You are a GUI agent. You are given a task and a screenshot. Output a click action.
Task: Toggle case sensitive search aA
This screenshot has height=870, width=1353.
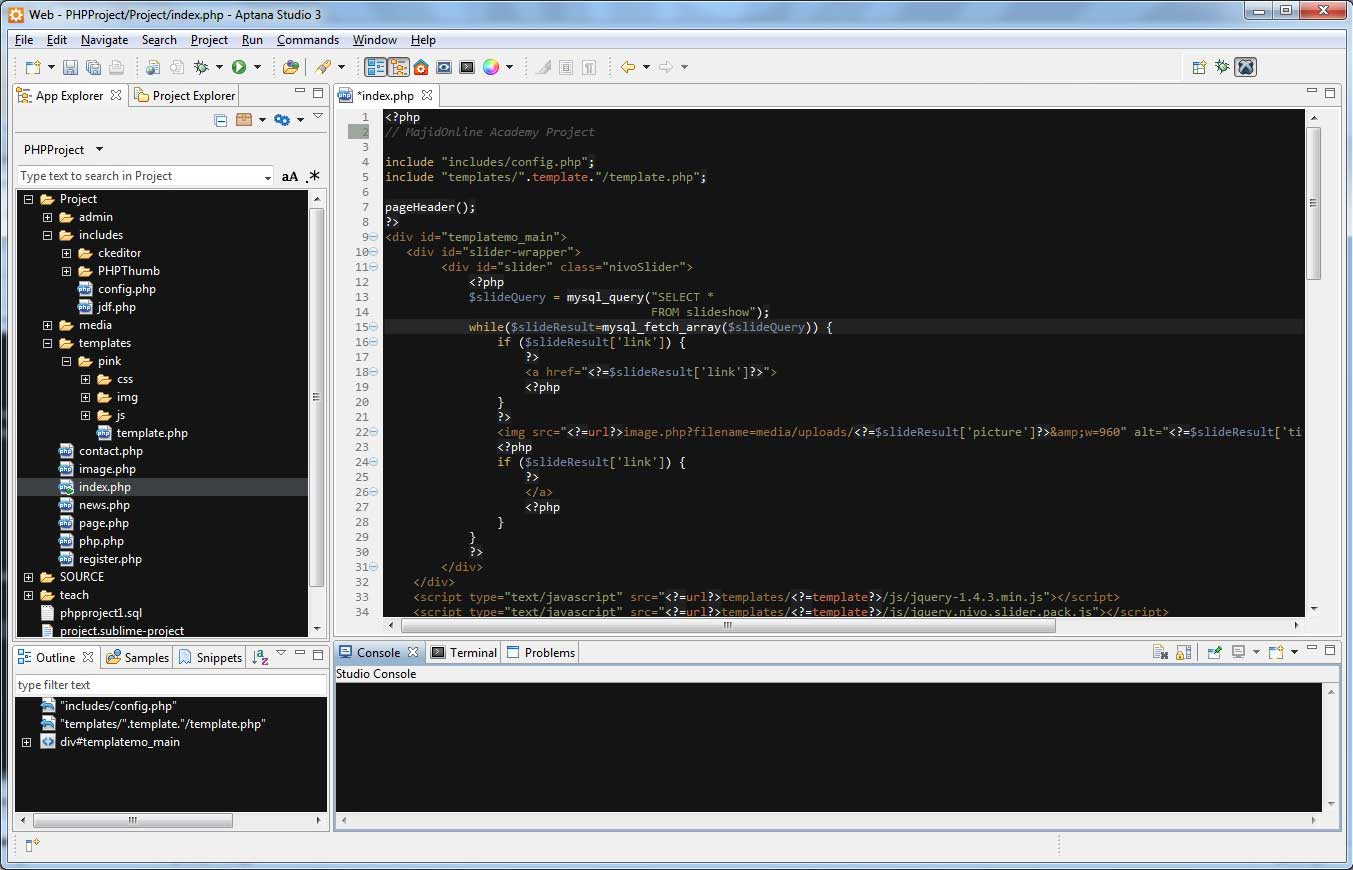point(290,176)
